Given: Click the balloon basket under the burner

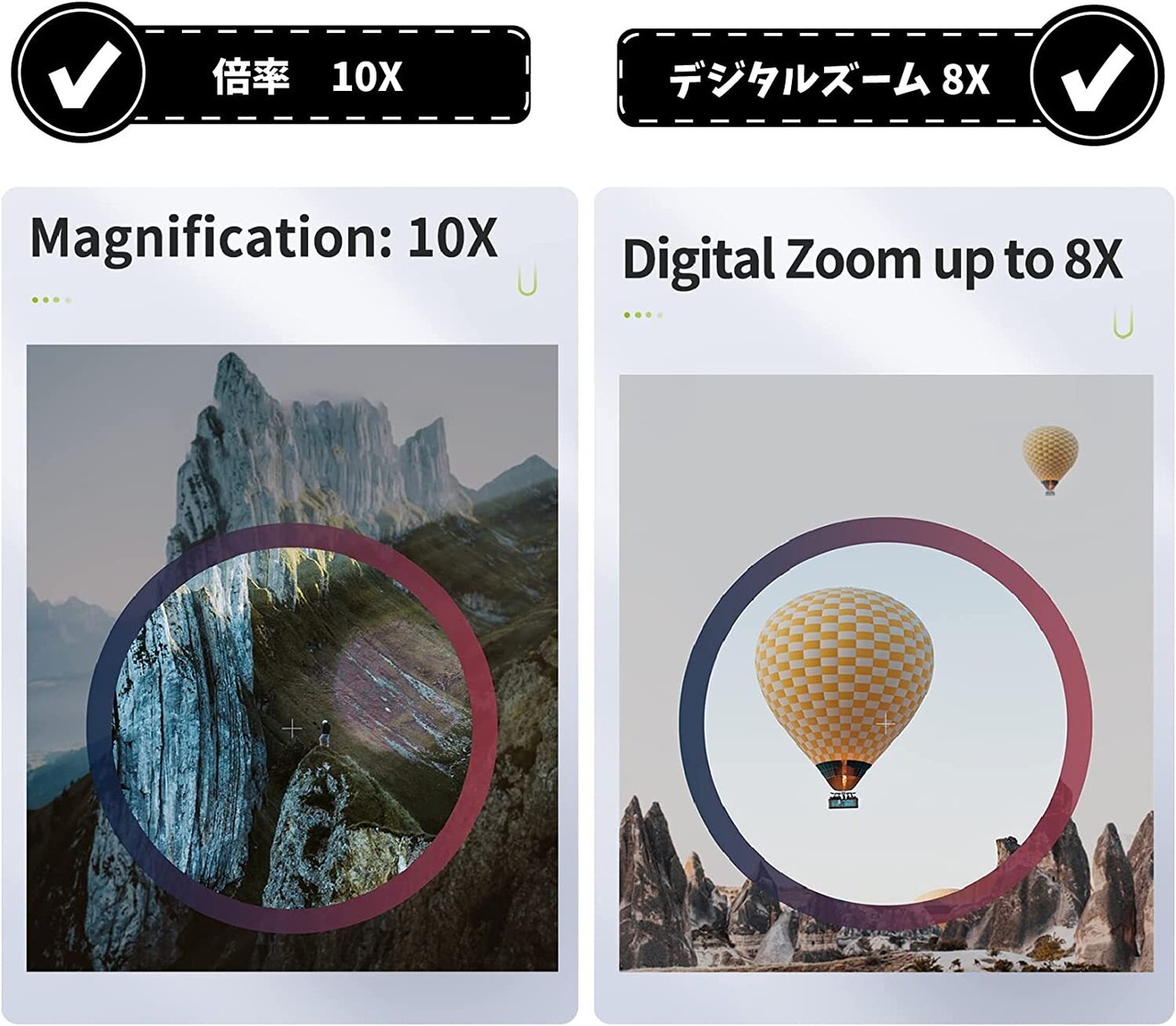Looking at the screenshot, I should (844, 801).
